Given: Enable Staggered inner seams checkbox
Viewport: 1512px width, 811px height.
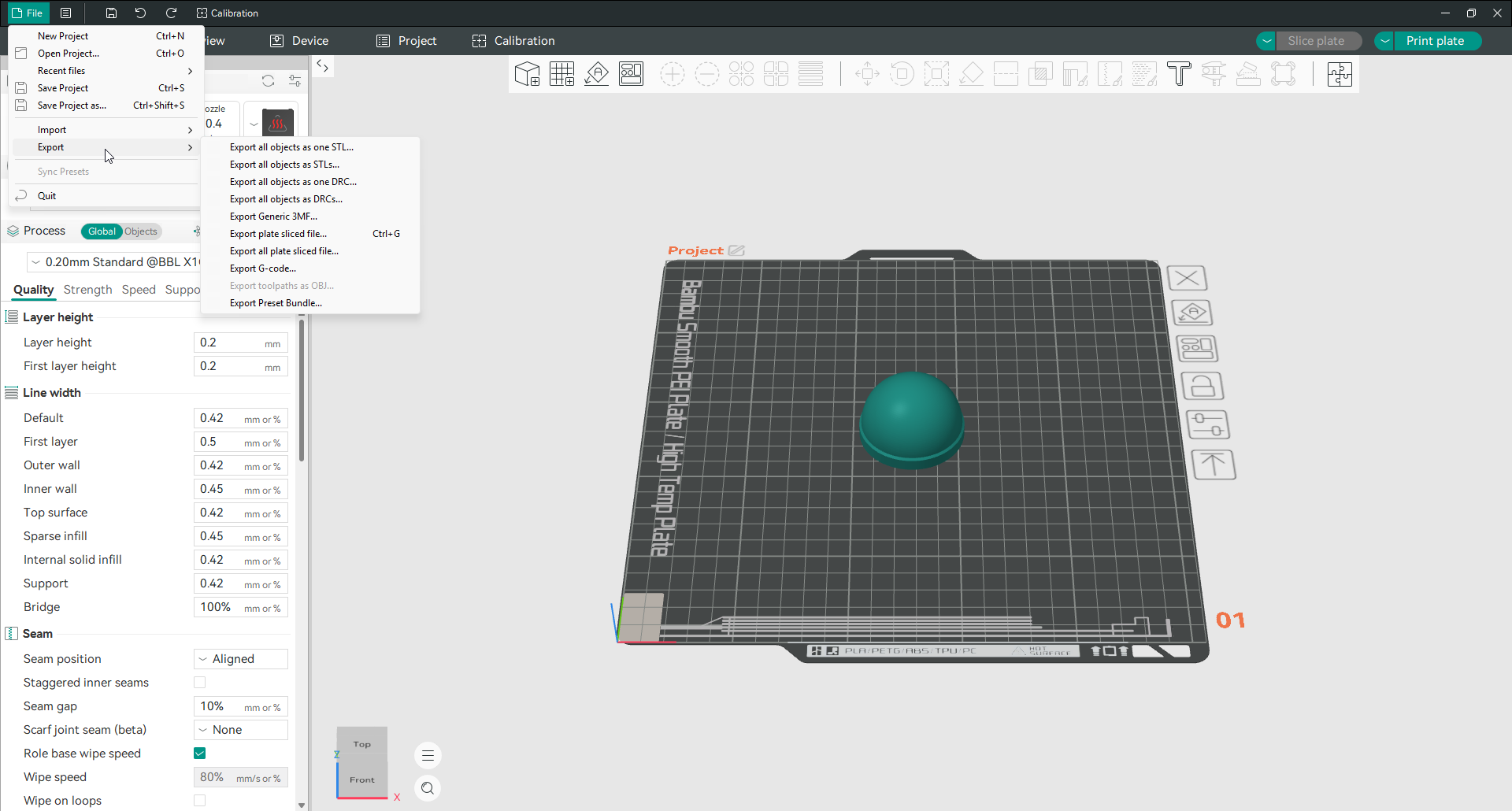Looking at the screenshot, I should [x=200, y=683].
